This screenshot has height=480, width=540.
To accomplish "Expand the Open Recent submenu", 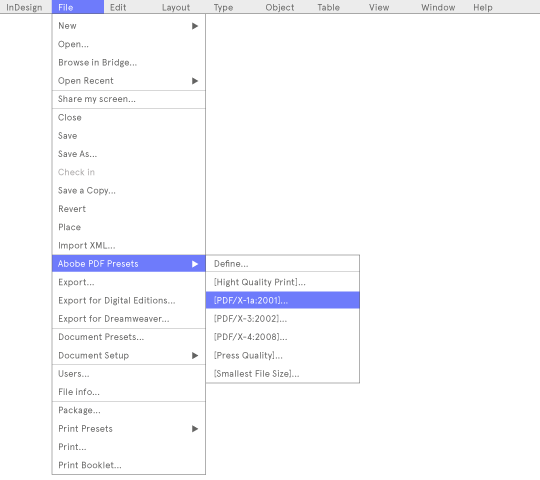I will 129,81.
